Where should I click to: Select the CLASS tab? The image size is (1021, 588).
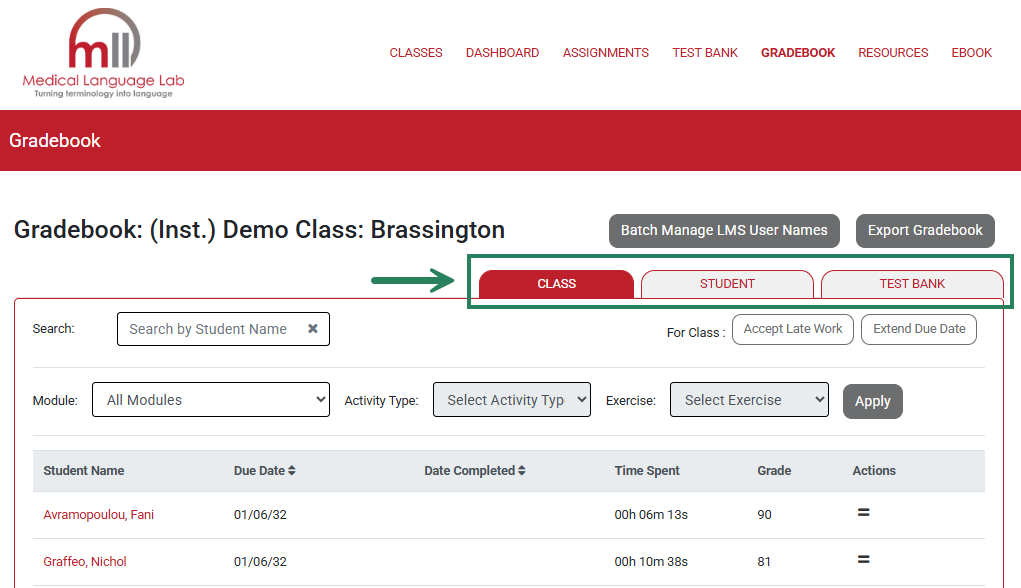(556, 284)
